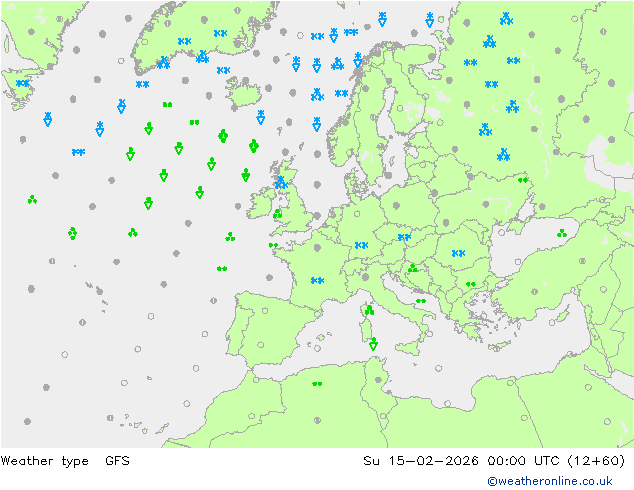Image resolution: width=634 pixels, height=490 pixels.
Task: Click the green rain symbol over Bulgaria
Action: tap(471, 285)
